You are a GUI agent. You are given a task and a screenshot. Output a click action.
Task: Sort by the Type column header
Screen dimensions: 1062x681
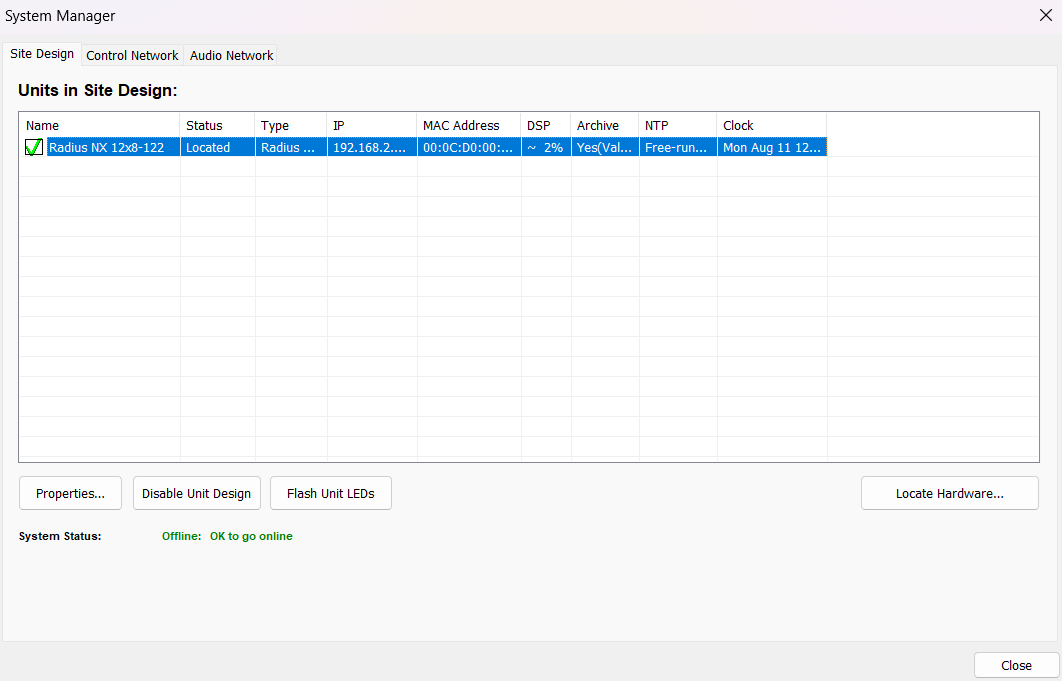point(291,125)
